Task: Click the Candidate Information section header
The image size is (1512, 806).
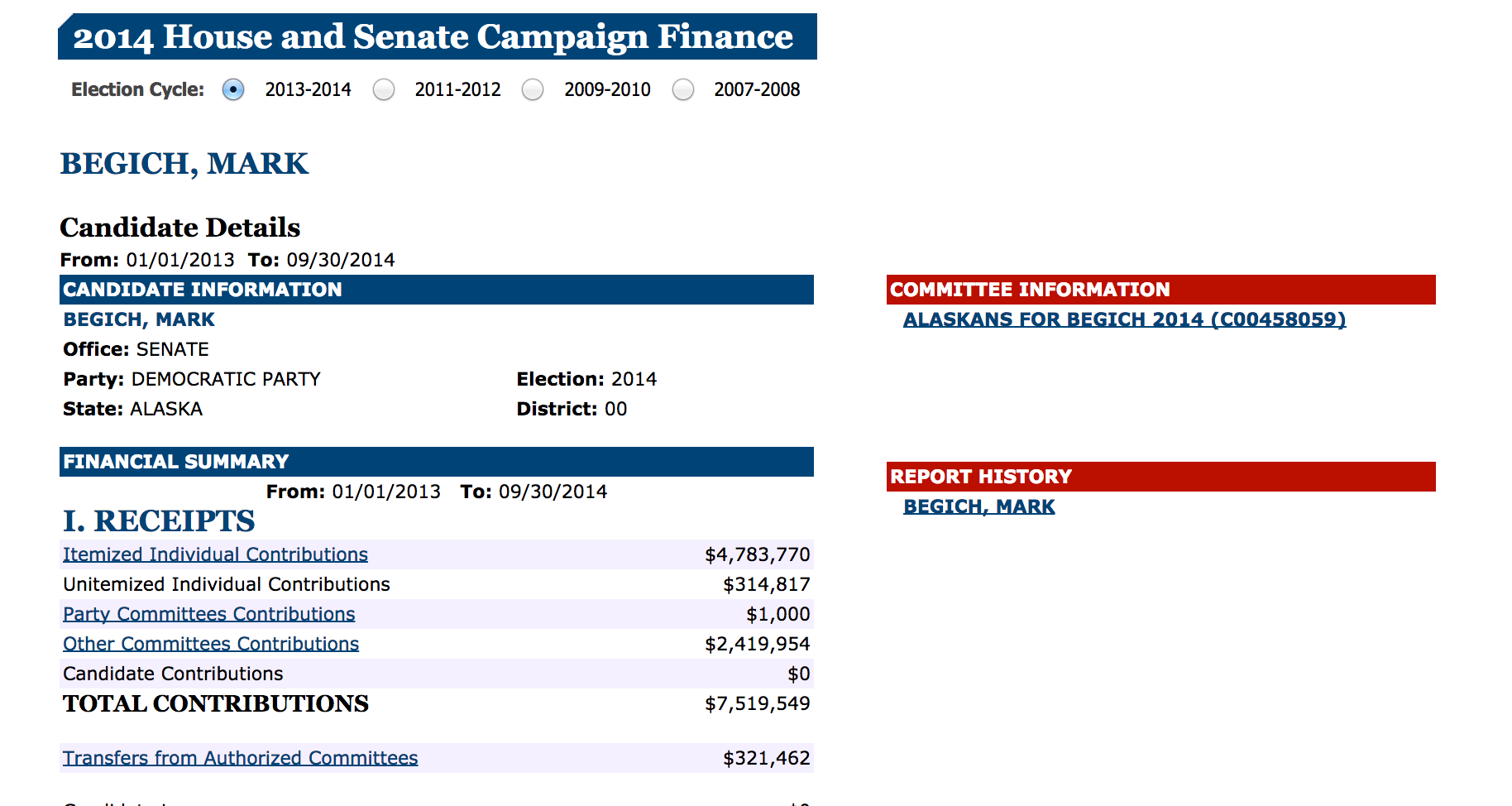Action: 437,290
